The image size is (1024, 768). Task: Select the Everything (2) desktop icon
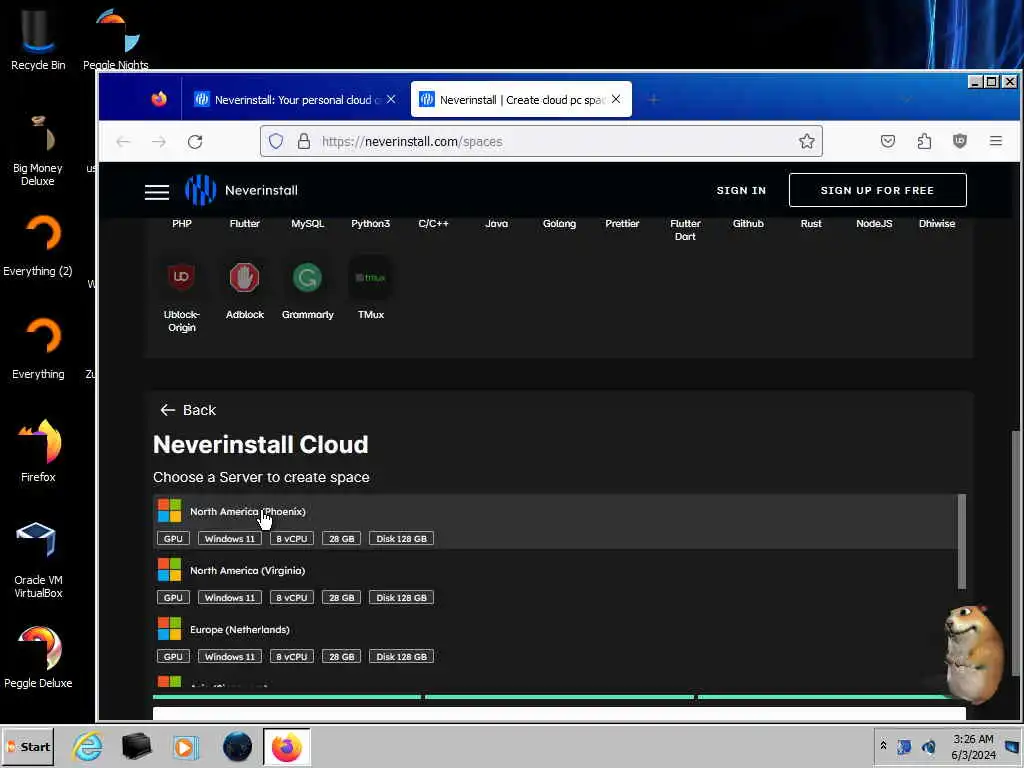pos(38,245)
